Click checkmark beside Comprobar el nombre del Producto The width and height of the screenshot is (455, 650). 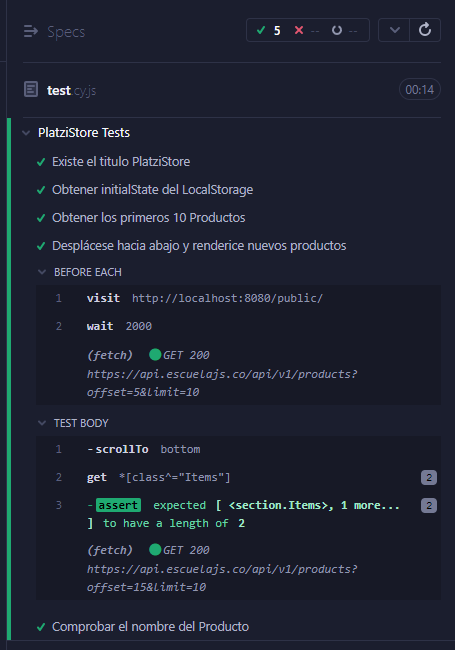[x=41, y=627]
